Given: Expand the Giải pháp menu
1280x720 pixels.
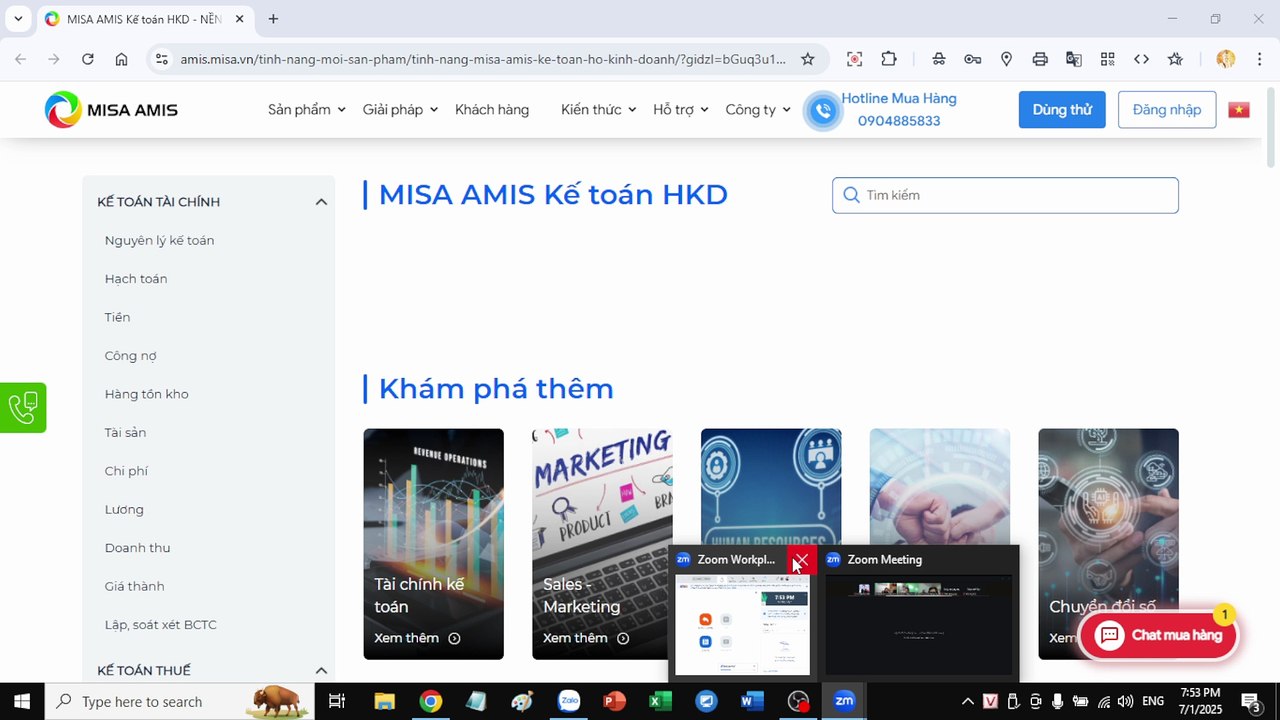Looking at the screenshot, I should tap(400, 109).
